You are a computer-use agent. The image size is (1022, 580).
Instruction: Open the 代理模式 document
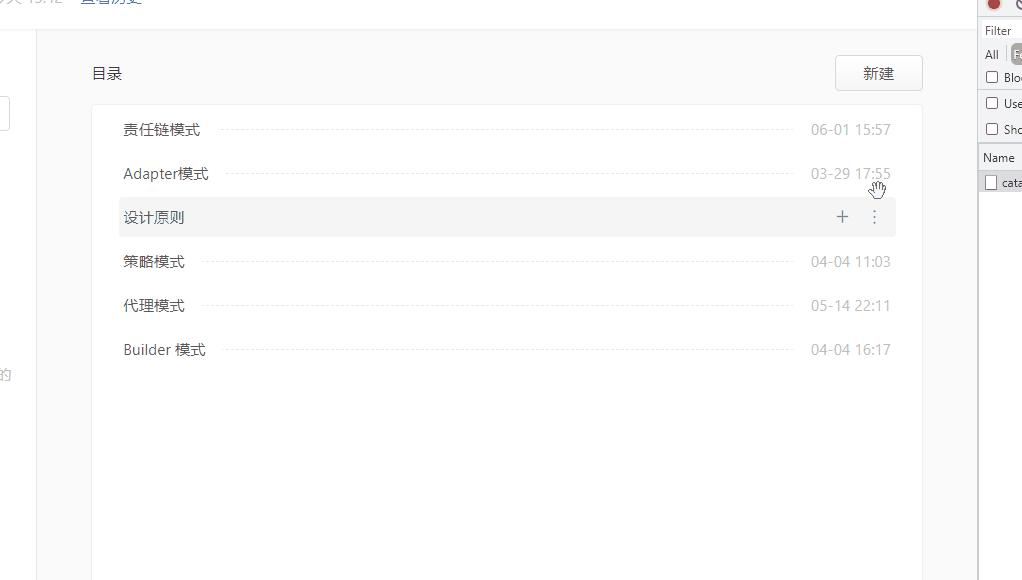click(x=154, y=306)
